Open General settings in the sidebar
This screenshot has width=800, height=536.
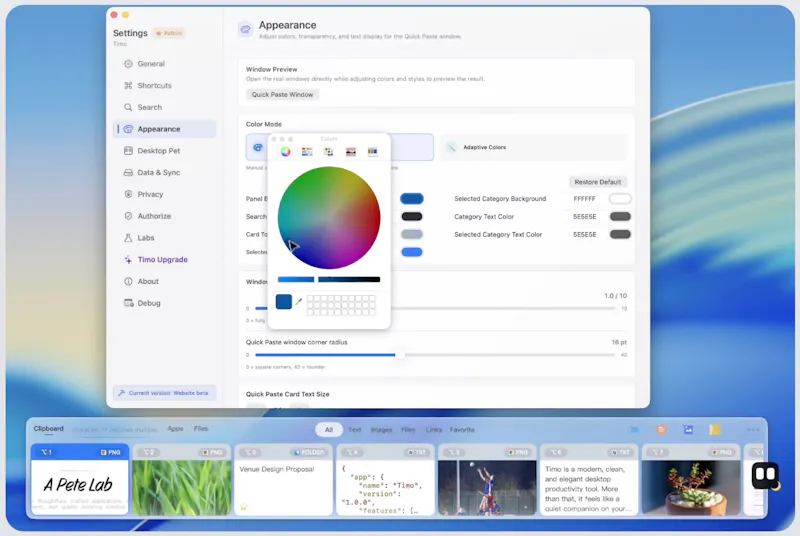coord(164,64)
